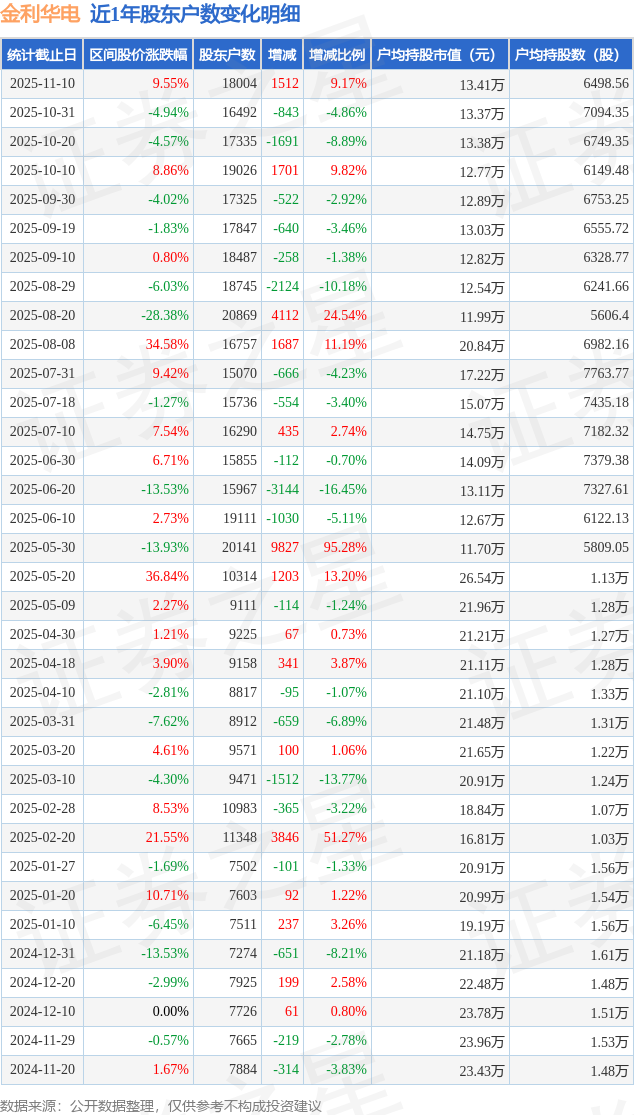Click the -28.38% price change cell
Image resolution: width=634 pixels, height=1115 pixels.
164,316
